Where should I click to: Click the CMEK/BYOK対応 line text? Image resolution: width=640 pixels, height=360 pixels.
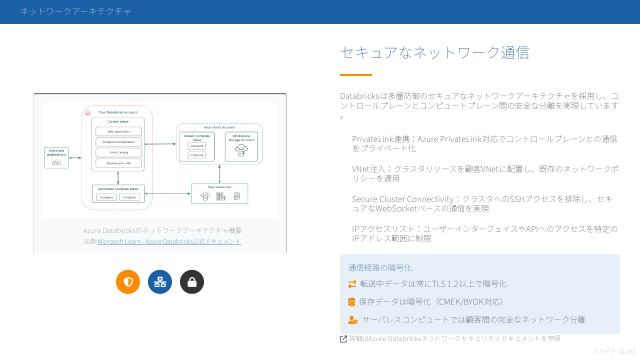(431, 302)
